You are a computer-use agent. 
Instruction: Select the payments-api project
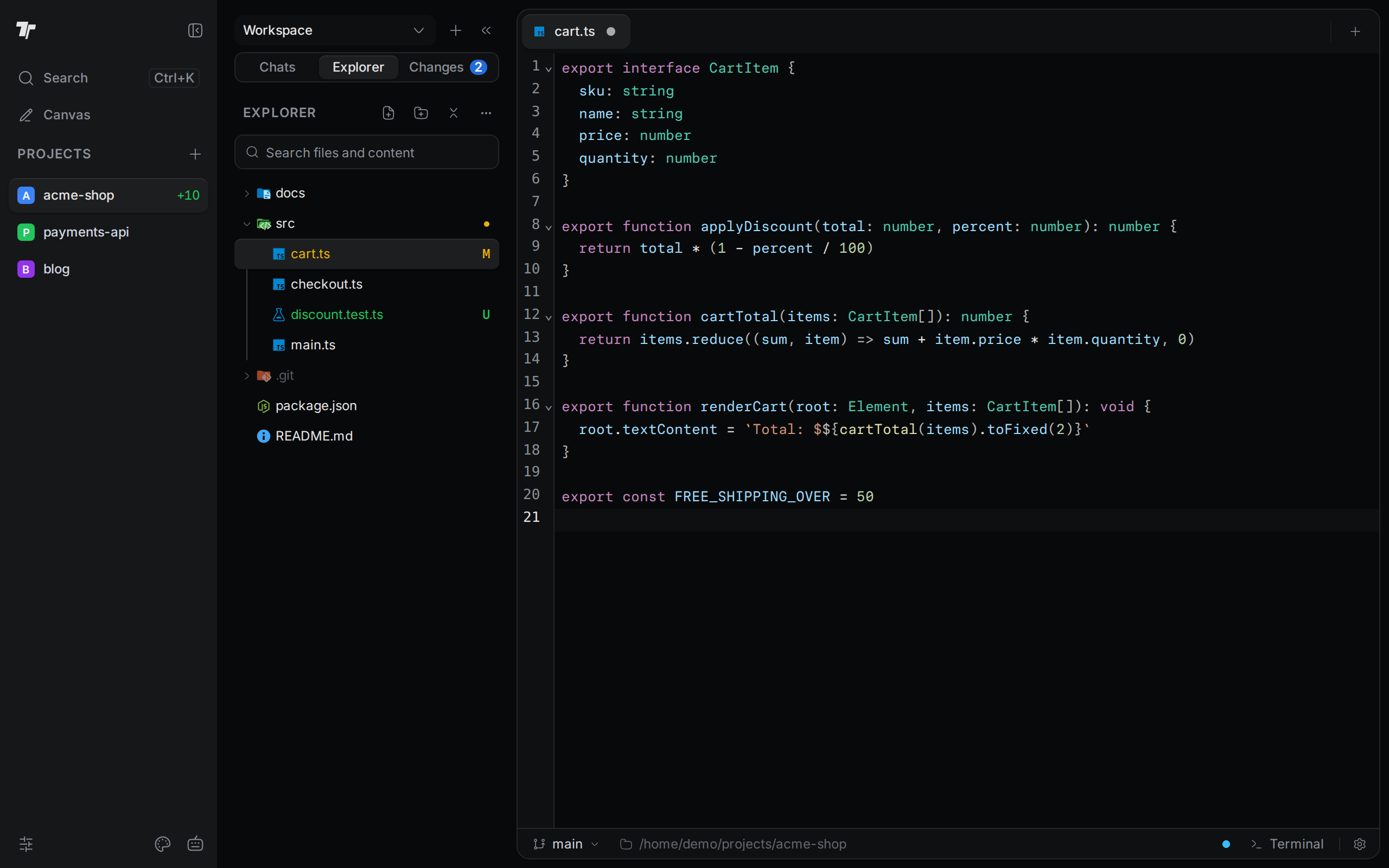[109, 232]
